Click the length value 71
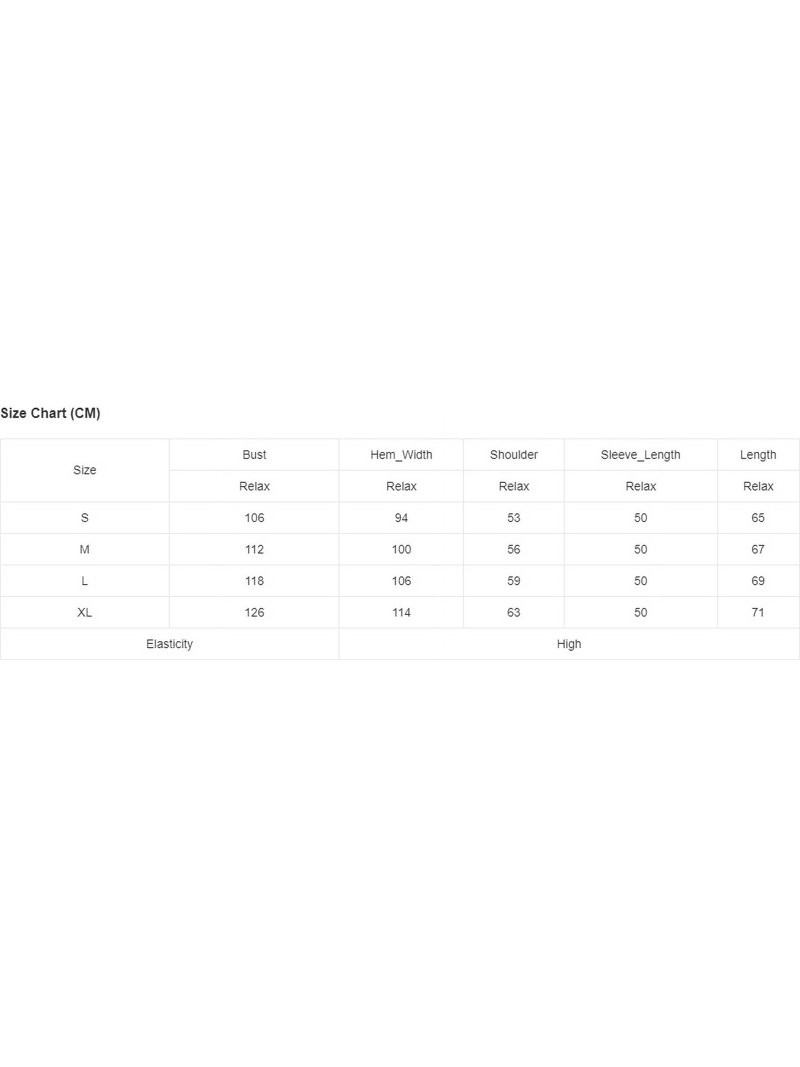 (x=758, y=612)
